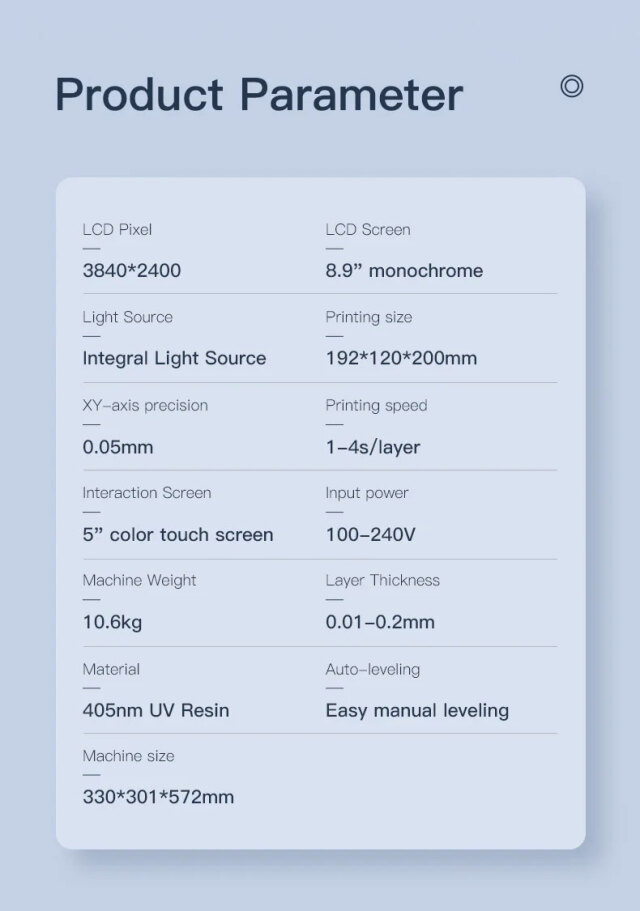Select the 1-4s/layer printing speed value
The height and width of the screenshot is (911, 640).
click(x=372, y=447)
